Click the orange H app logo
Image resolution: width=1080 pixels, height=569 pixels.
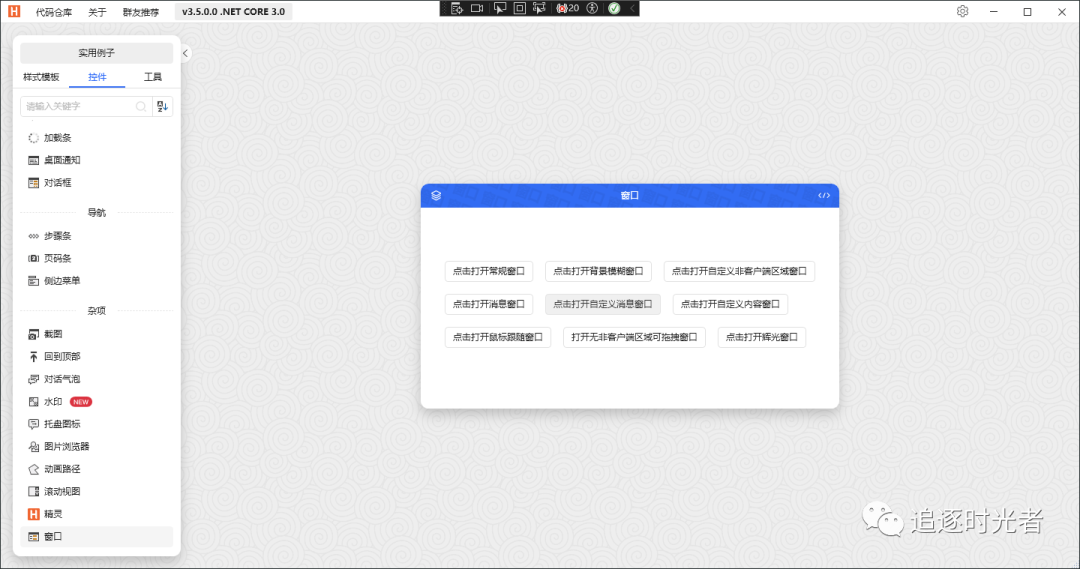[x=14, y=11]
